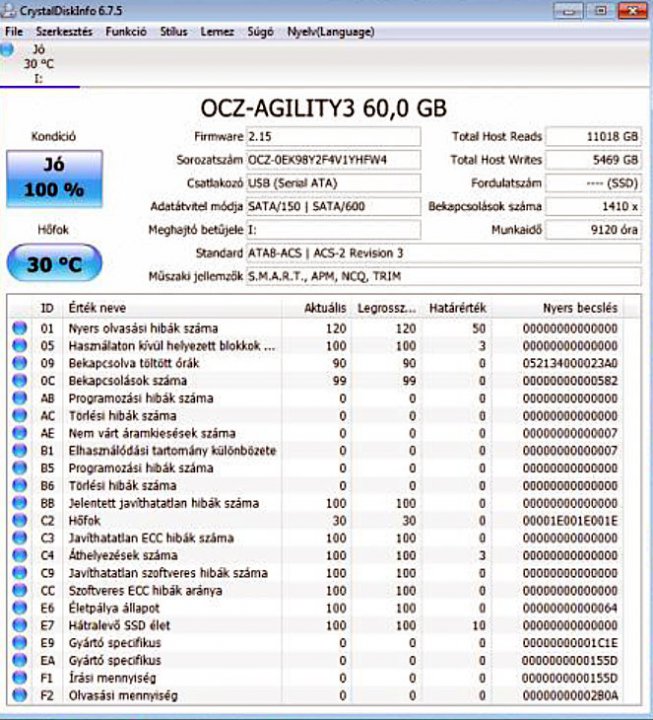Click the Total Host Writes 5469 GB value
The height and width of the screenshot is (720, 653).
point(593,160)
